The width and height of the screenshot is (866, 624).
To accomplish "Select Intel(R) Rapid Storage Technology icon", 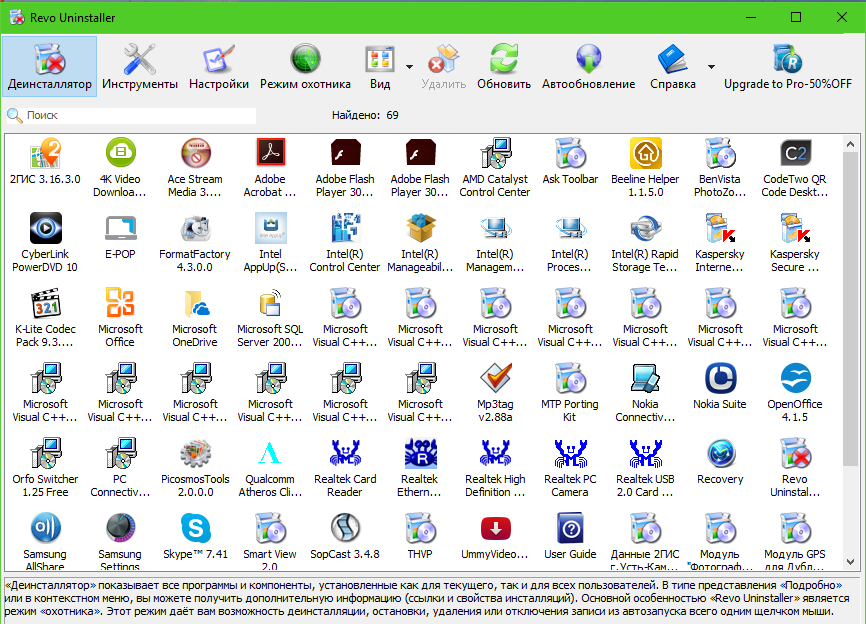I will click(x=646, y=228).
